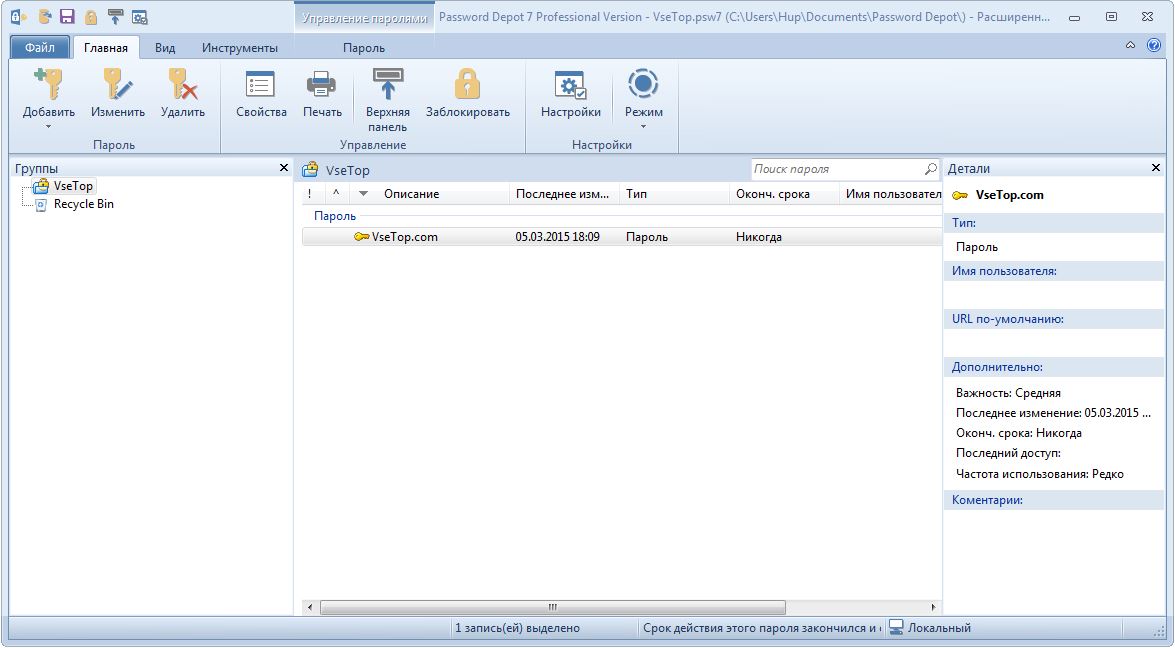The width and height of the screenshot is (1175, 648).
Task: Sort by the Последнее изм... column header
Action: 564,194
